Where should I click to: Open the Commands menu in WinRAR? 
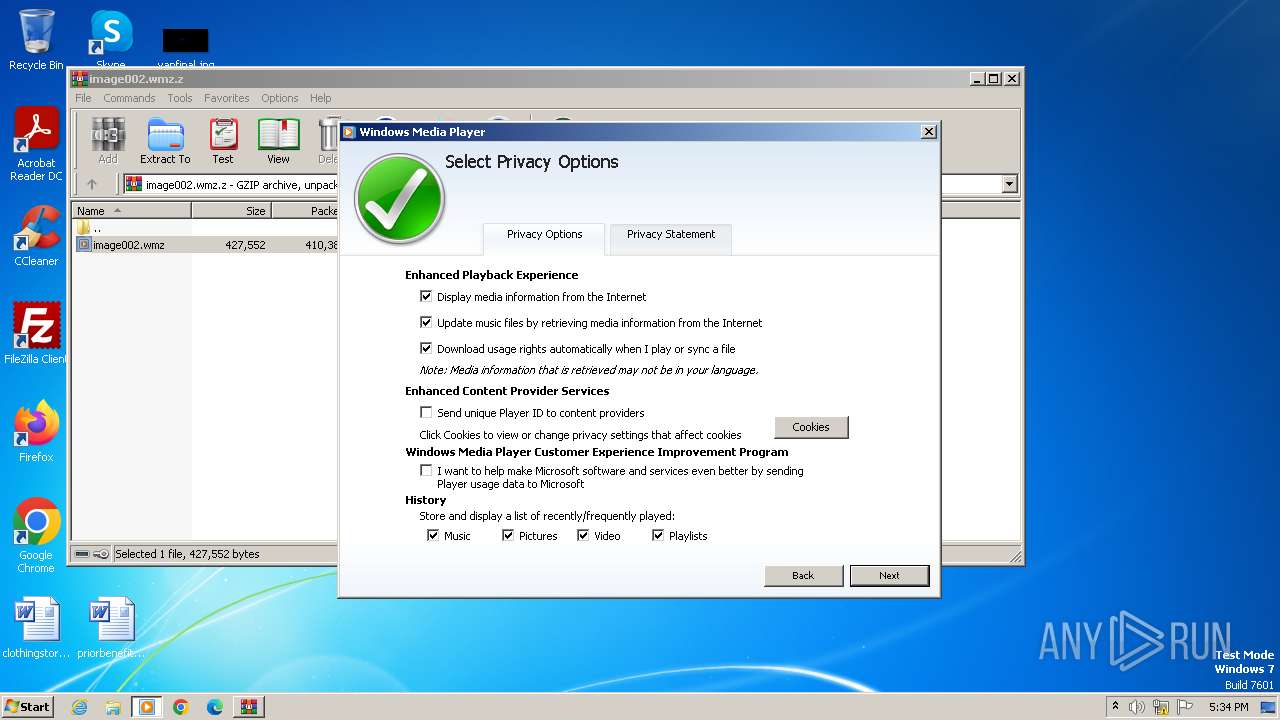[x=129, y=98]
